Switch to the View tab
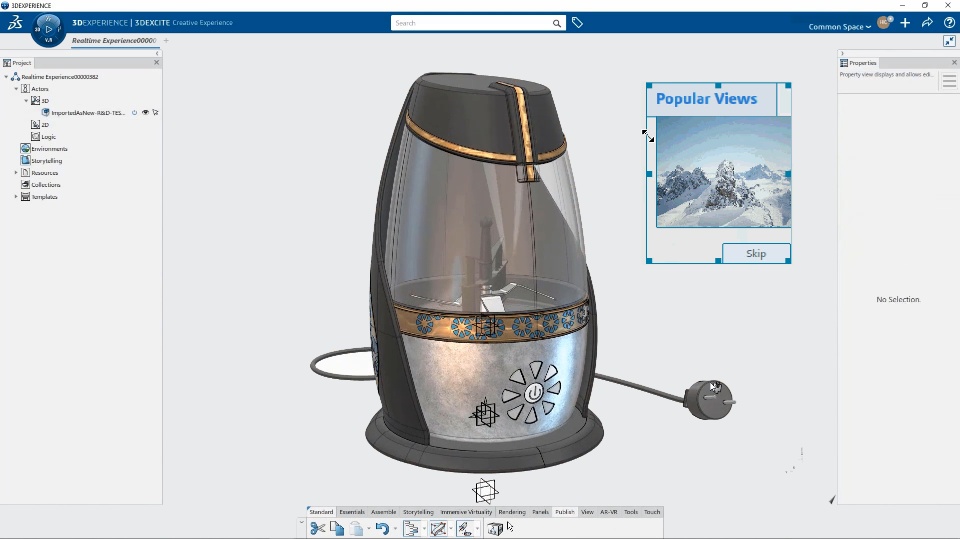This screenshot has height=539, width=960. tap(587, 512)
